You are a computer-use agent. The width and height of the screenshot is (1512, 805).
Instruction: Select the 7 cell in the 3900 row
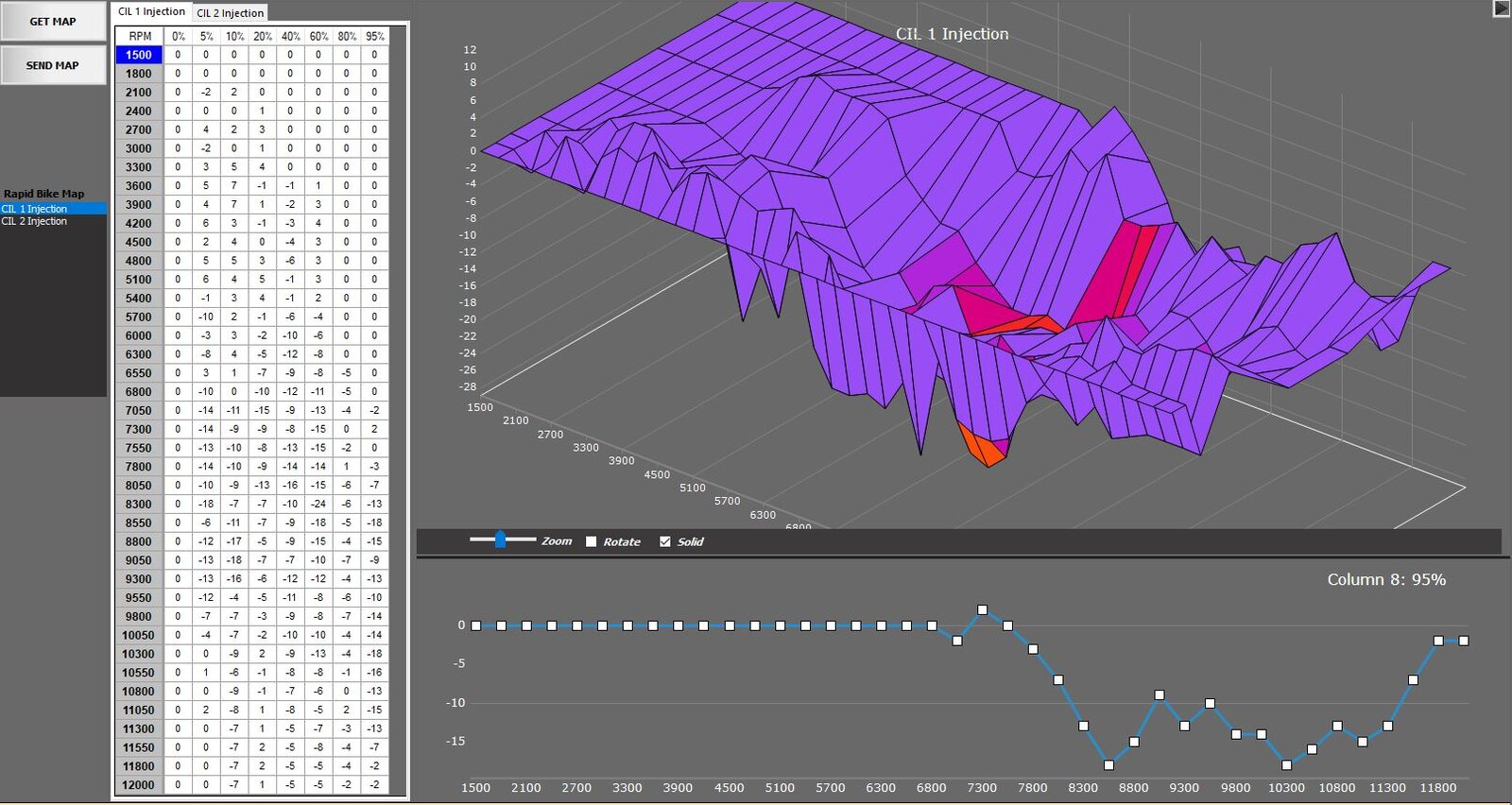click(234, 204)
